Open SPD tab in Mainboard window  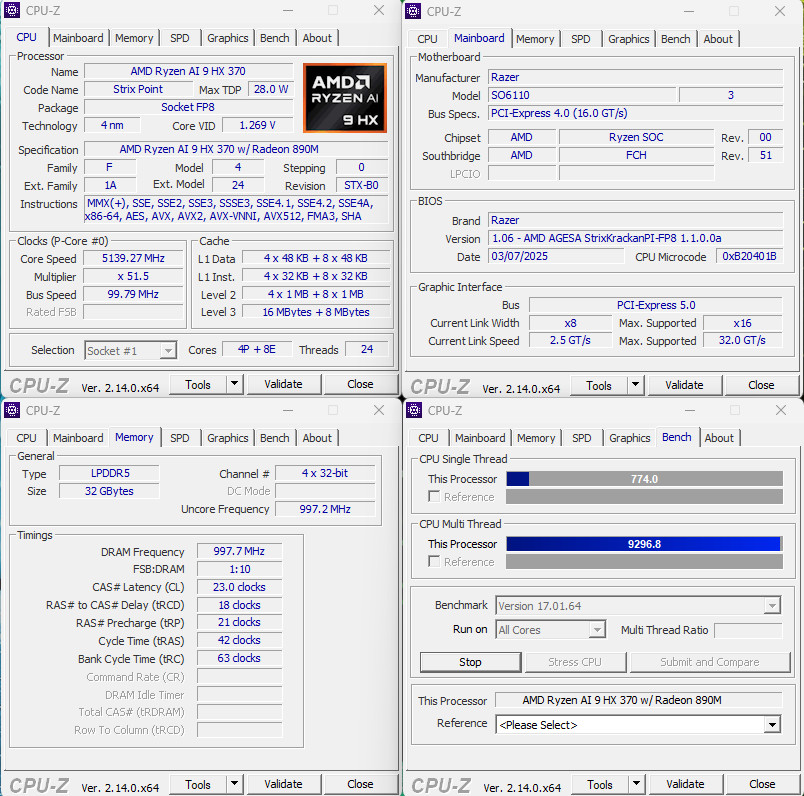[580, 39]
